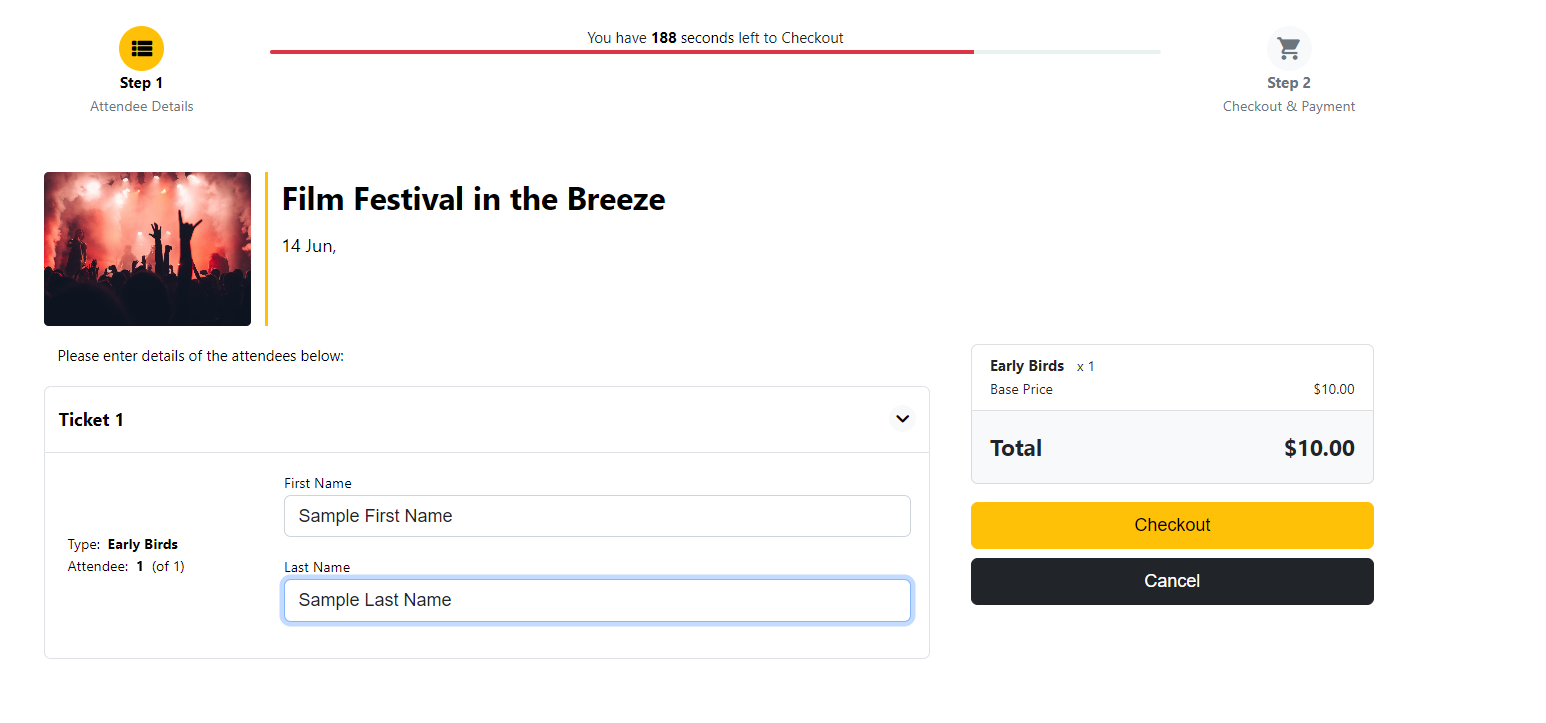Click the Step 1 list icon

[x=141, y=48]
